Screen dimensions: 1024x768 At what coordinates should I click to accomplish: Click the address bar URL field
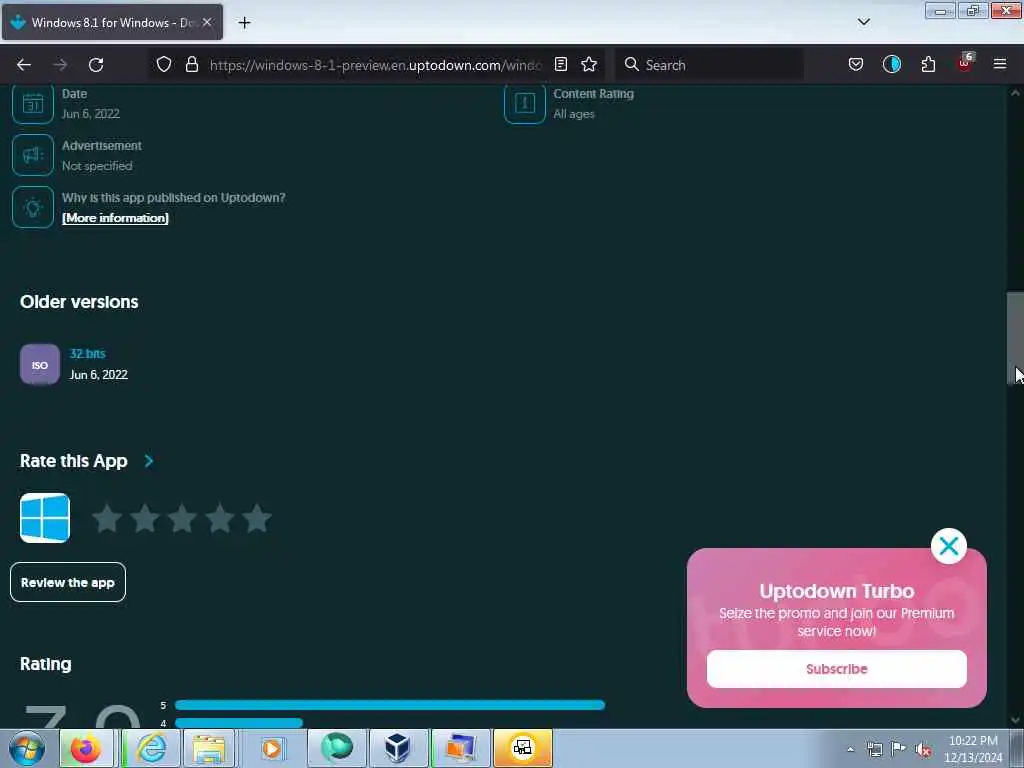pyautogui.click(x=376, y=65)
